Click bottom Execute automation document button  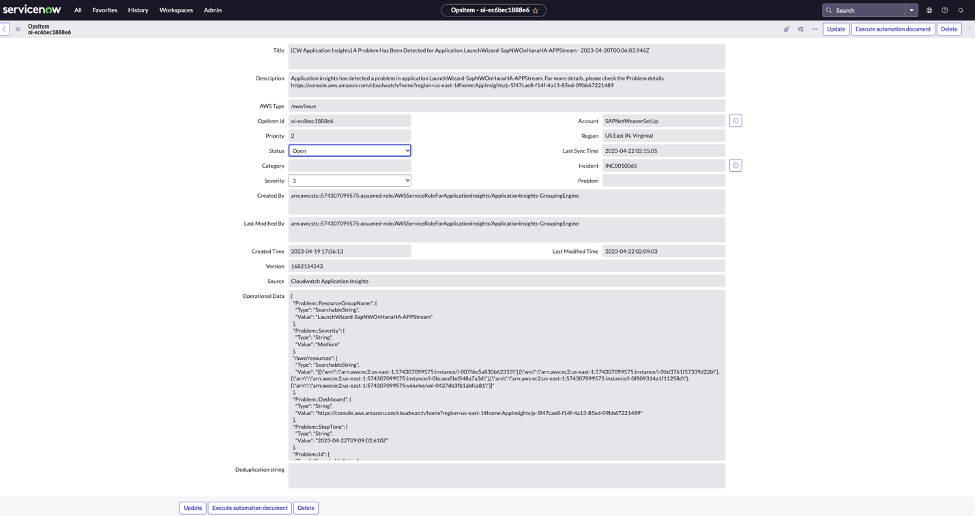250,508
